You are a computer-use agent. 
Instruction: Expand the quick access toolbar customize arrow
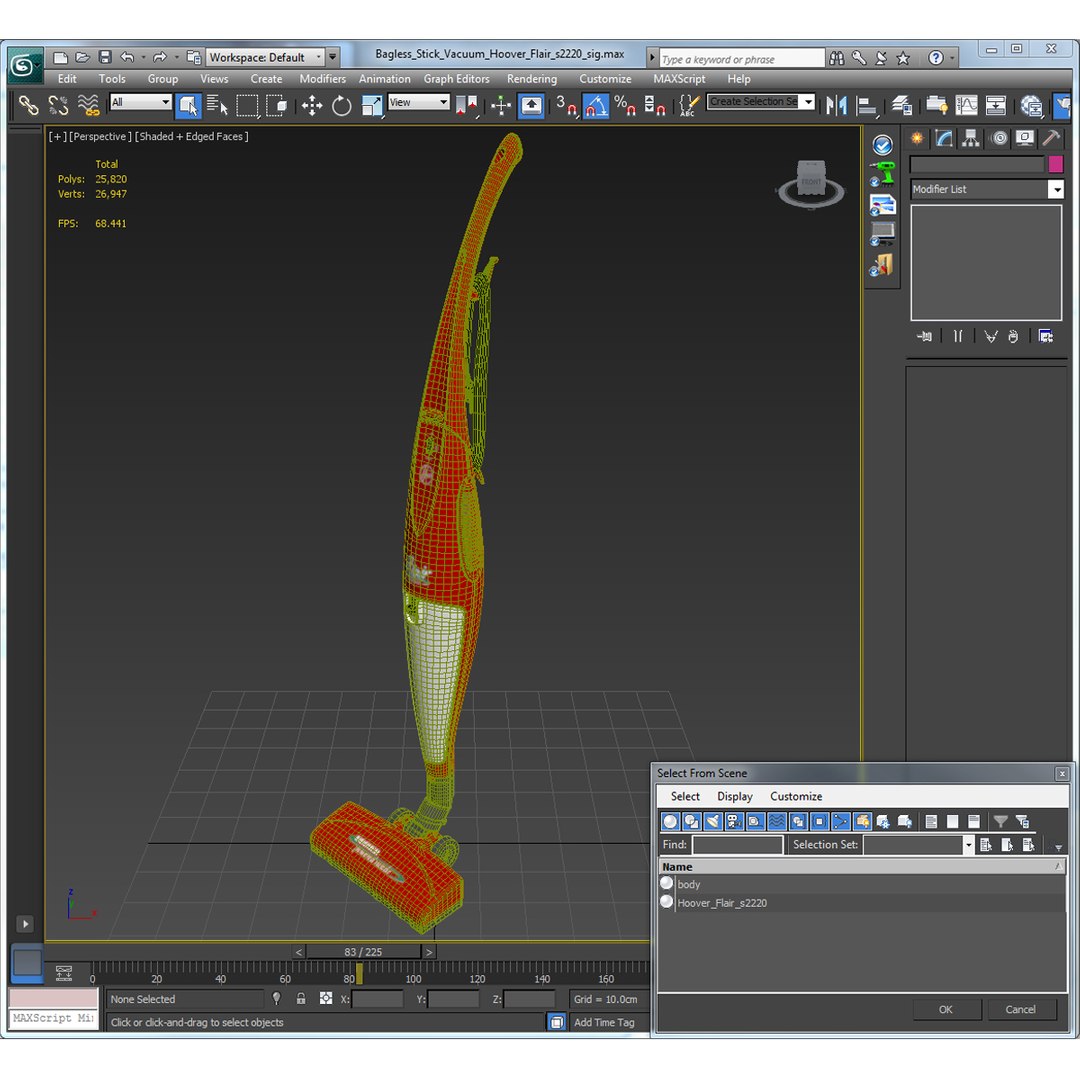click(333, 57)
